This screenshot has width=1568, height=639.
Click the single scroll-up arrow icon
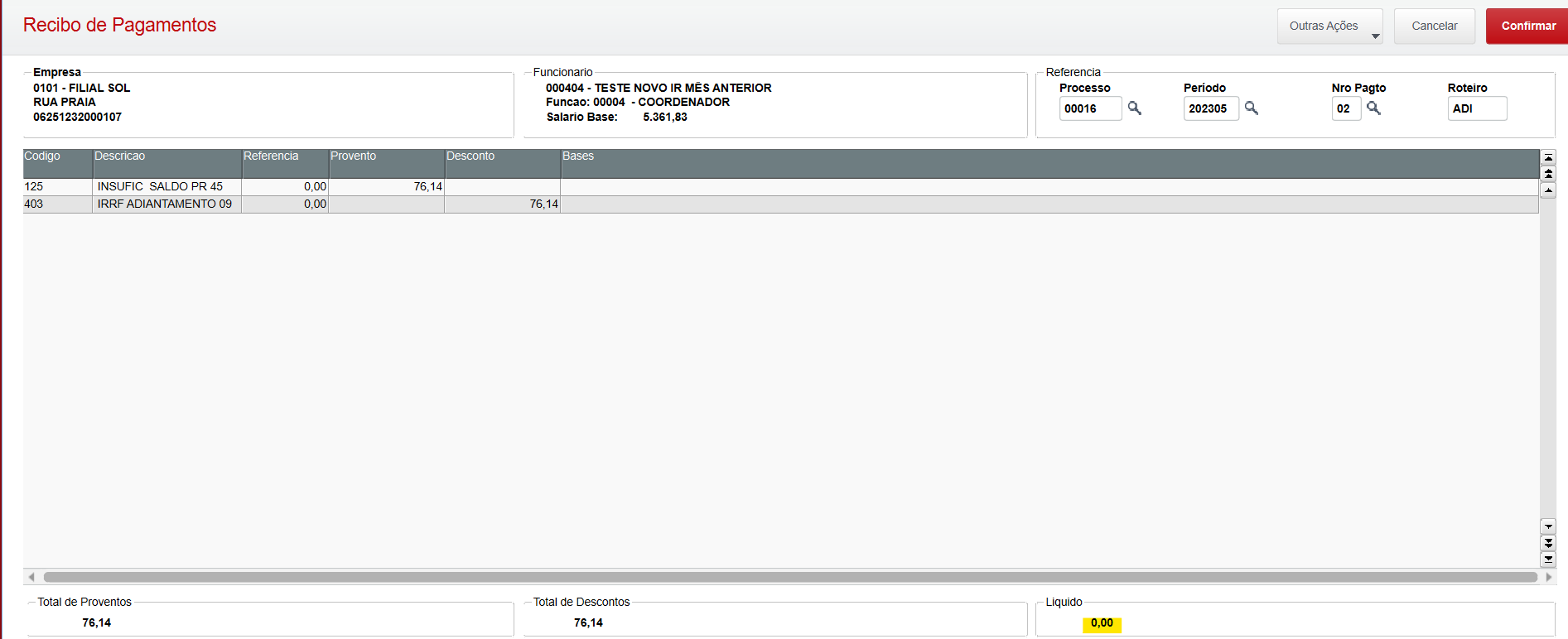click(x=1548, y=190)
